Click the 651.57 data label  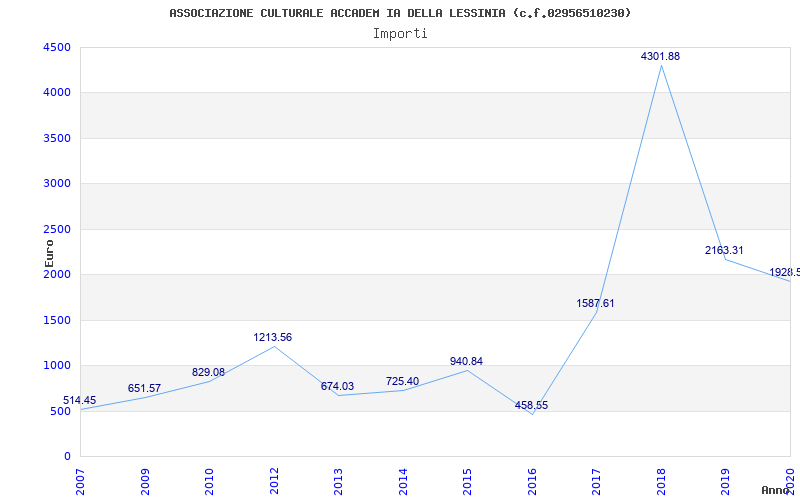144,389
